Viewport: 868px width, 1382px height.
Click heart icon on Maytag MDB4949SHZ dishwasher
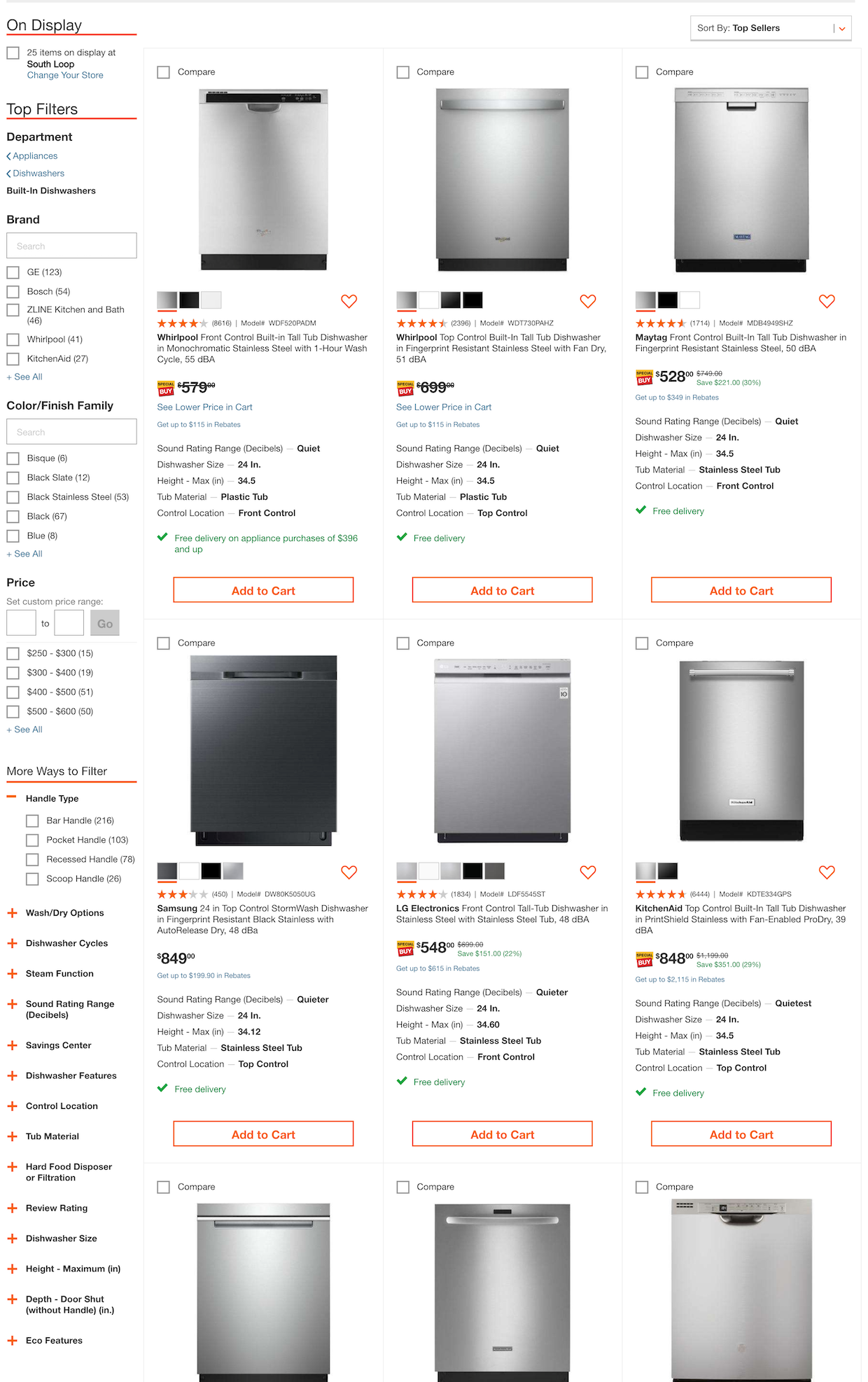pos(827,301)
